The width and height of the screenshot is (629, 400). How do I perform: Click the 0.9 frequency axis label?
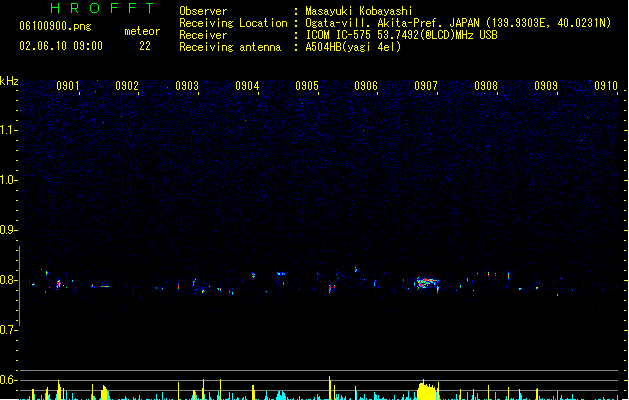tap(8, 230)
